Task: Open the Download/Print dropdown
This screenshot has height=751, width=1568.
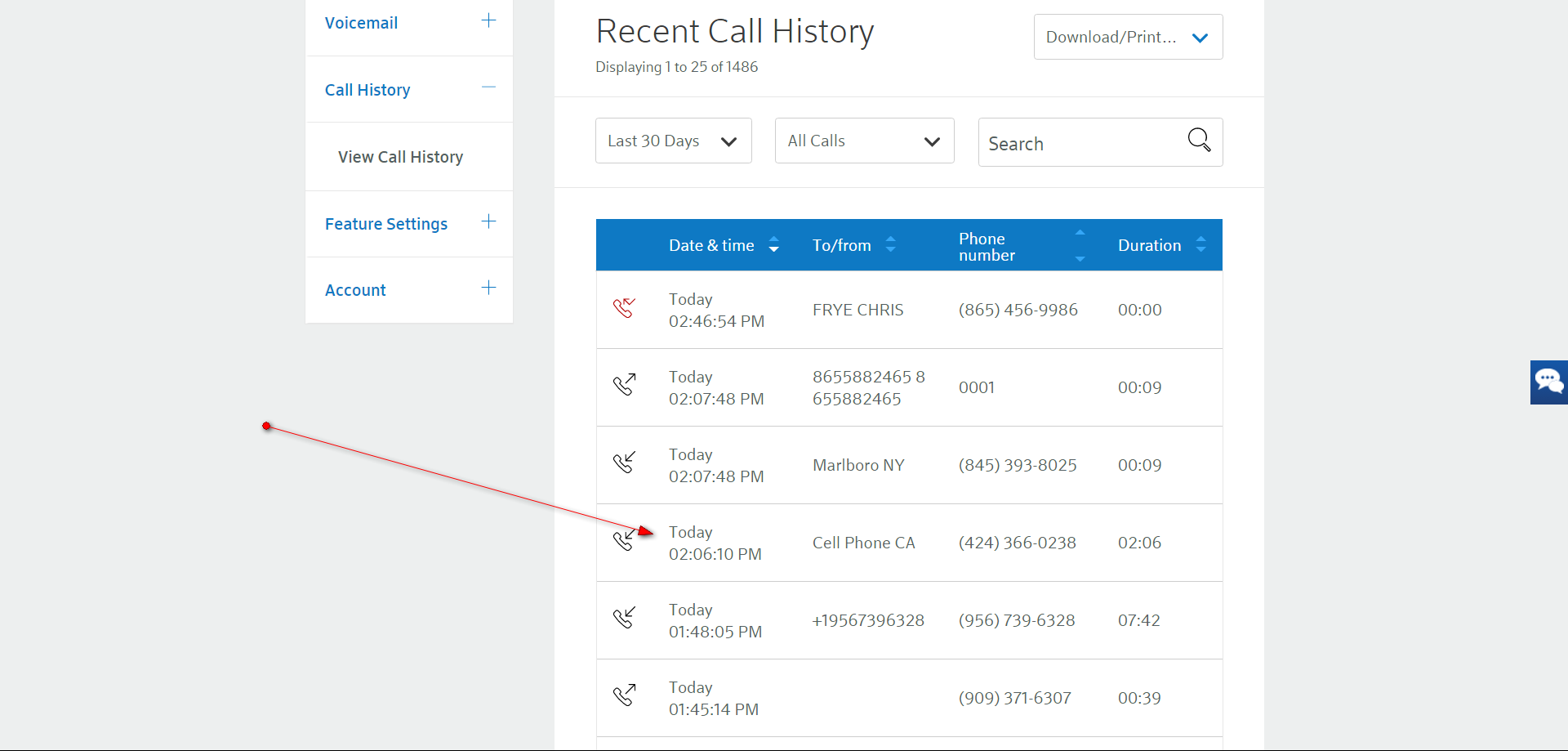Action: pos(1128,38)
